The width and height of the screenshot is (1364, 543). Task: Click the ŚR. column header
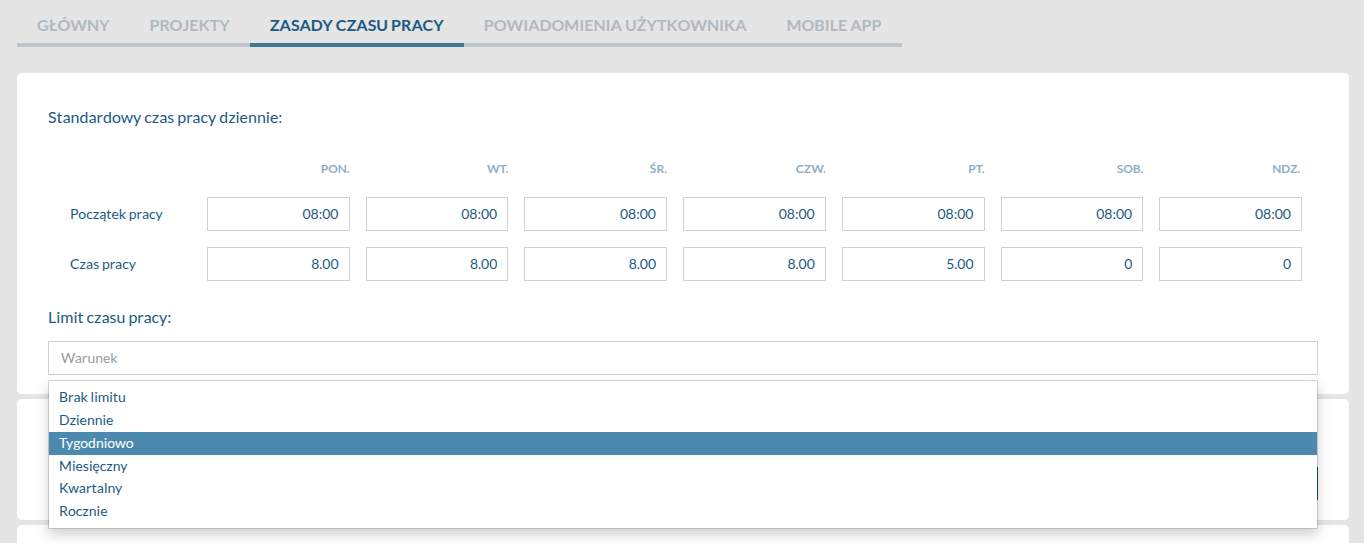(x=656, y=169)
